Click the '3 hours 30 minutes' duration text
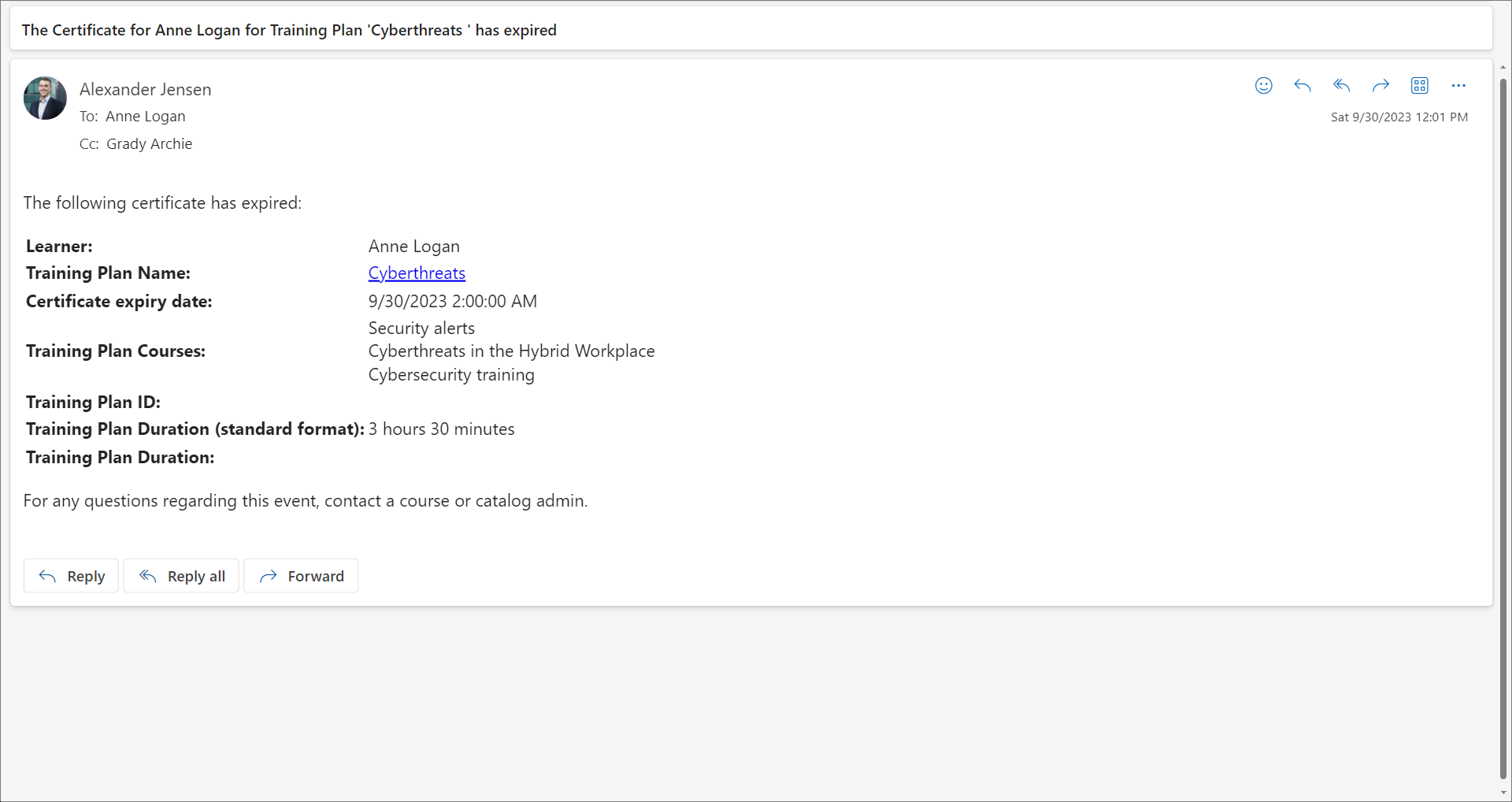The image size is (1512, 802). pos(441,429)
